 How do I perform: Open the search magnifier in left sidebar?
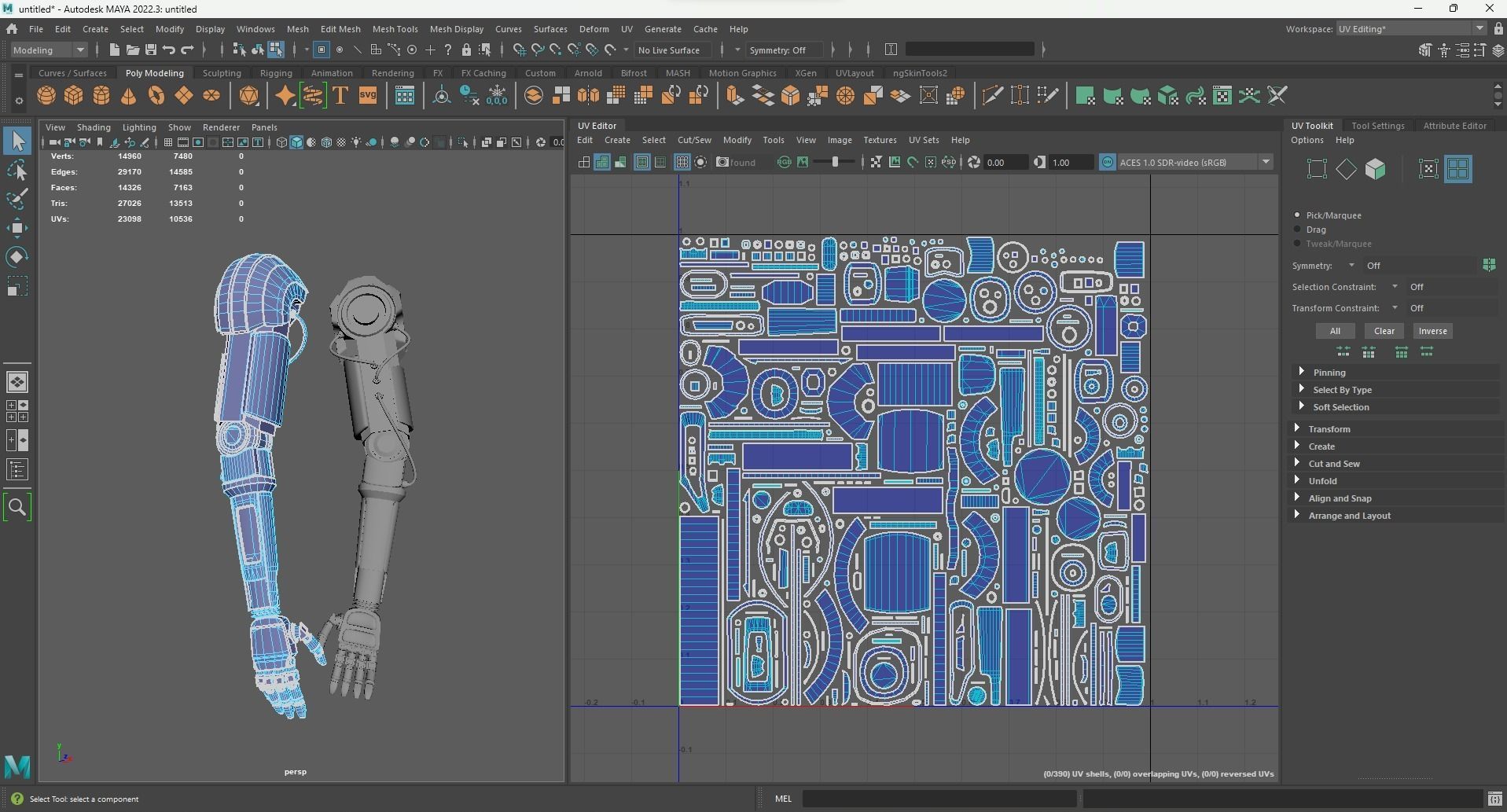pos(17,507)
